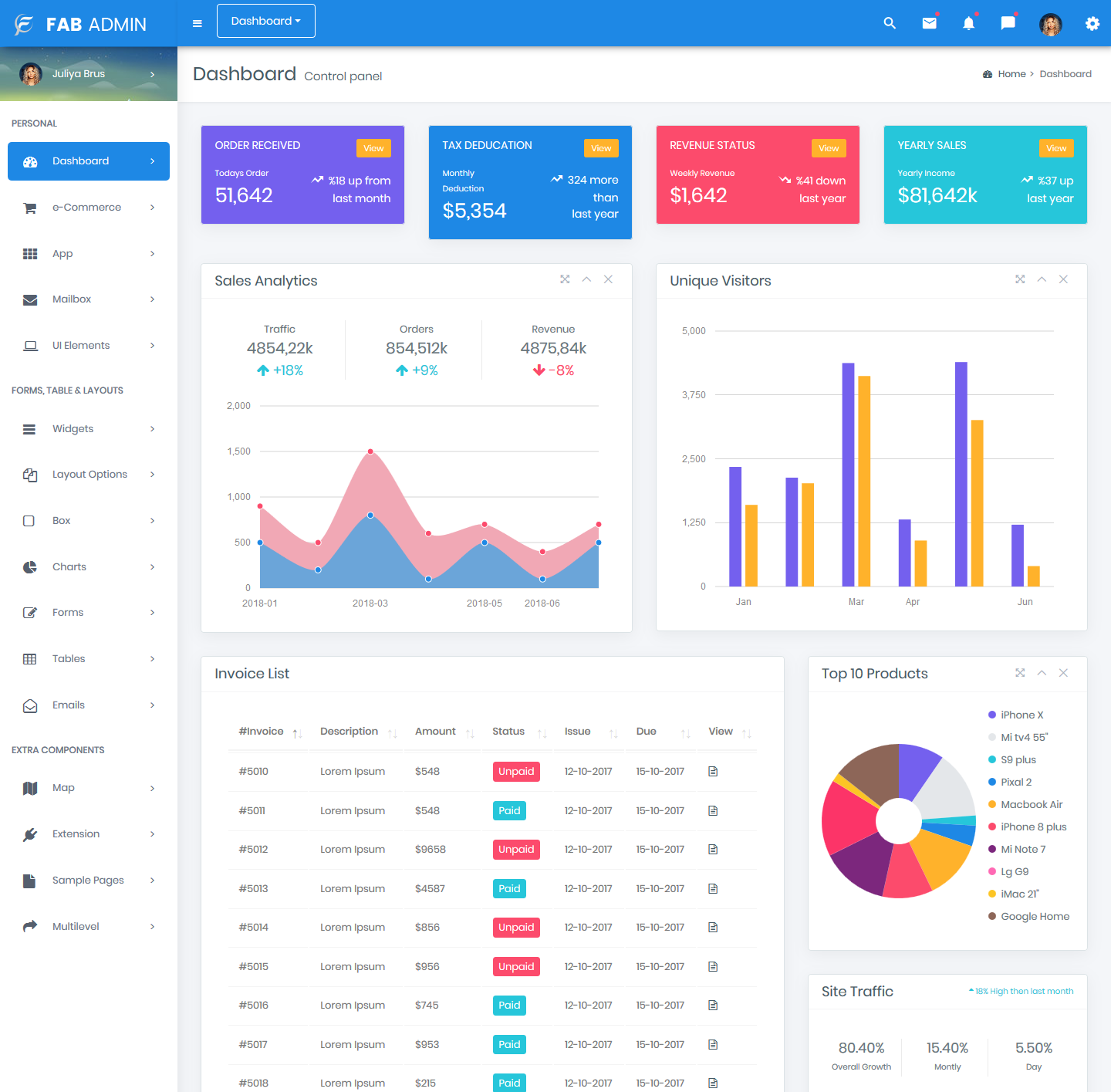Viewport: 1111px width, 1092px height.
Task: Open the mail envelope icon in header
Action: pos(929,23)
